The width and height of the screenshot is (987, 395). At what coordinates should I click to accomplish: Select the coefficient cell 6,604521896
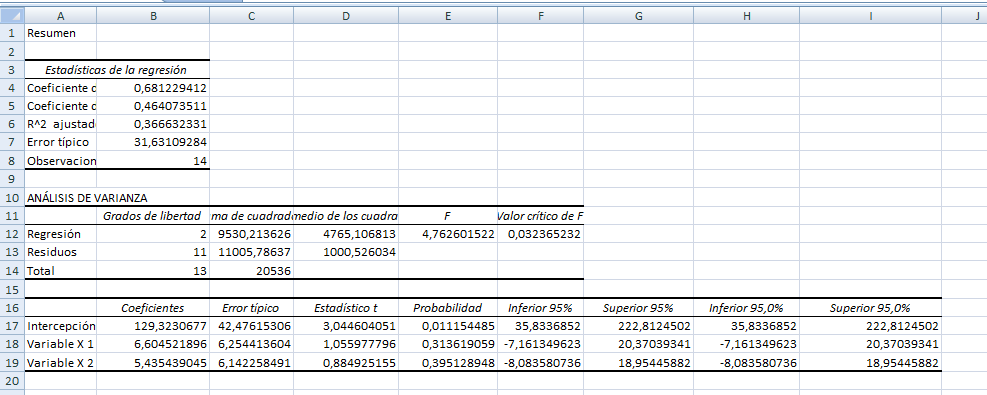(153, 344)
